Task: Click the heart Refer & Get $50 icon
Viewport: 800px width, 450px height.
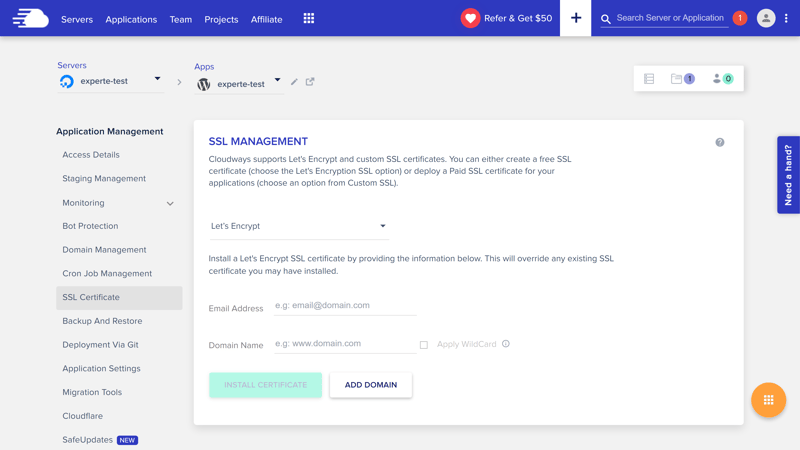Action: pyautogui.click(x=470, y=18)
